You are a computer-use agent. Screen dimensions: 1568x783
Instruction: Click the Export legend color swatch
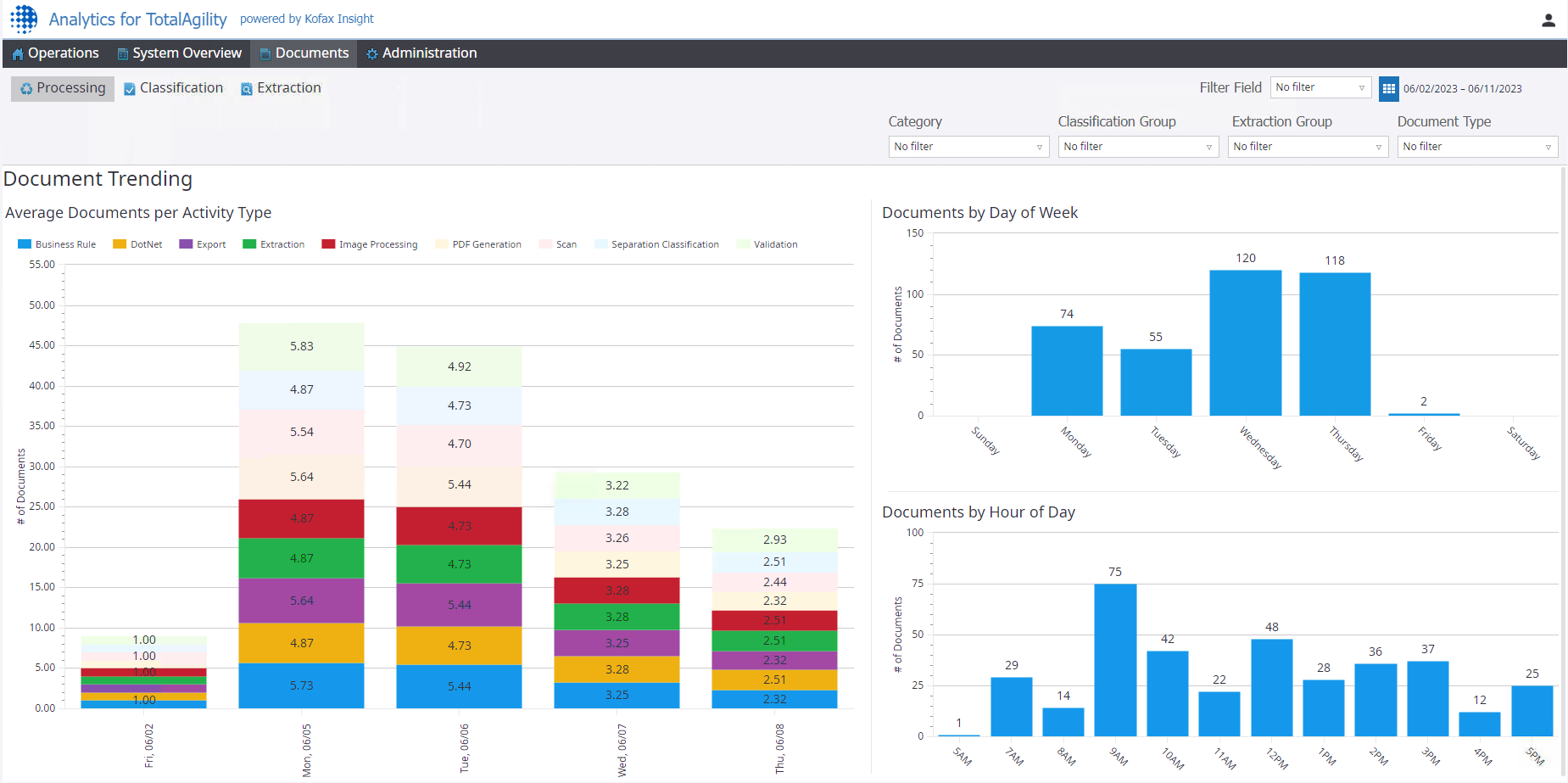186,244
